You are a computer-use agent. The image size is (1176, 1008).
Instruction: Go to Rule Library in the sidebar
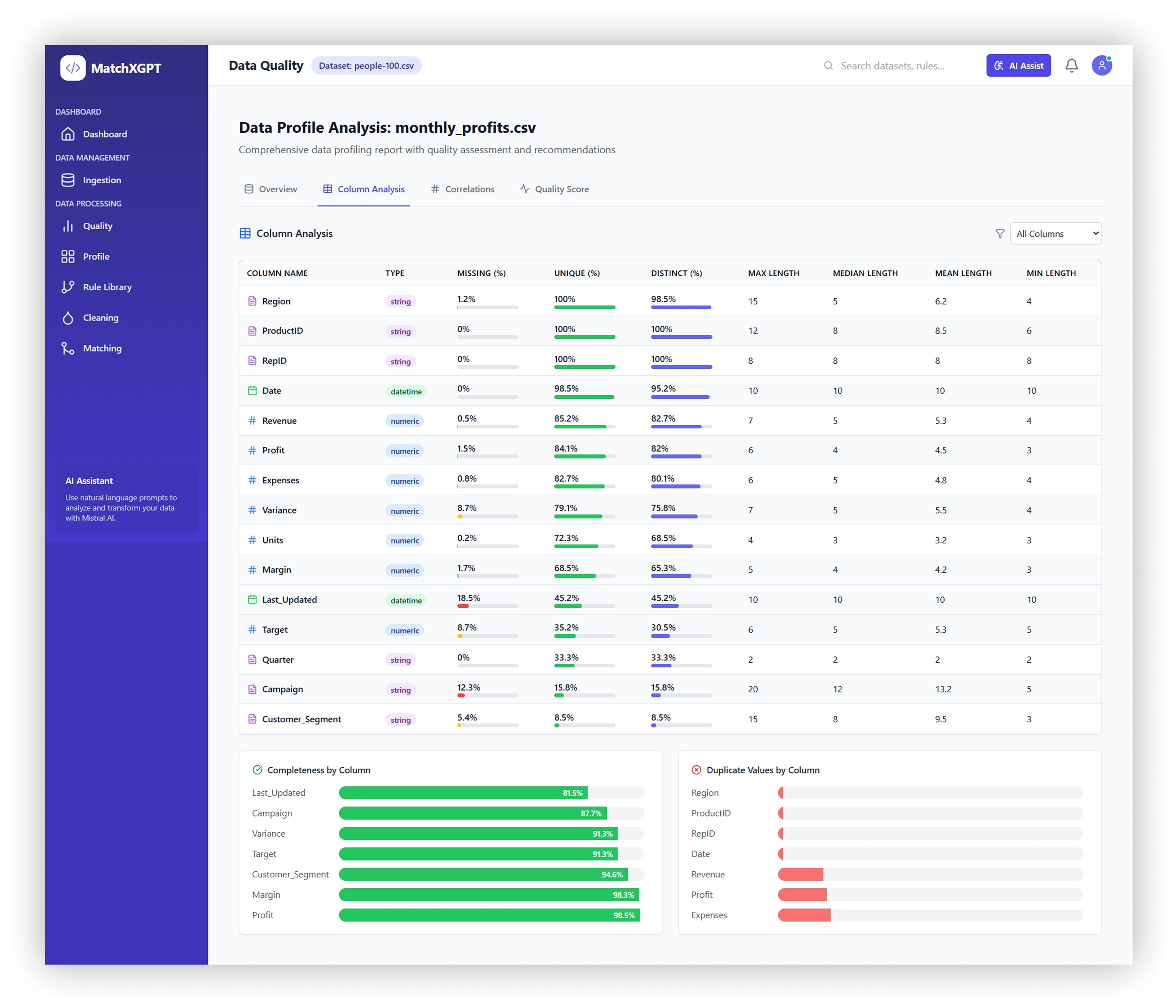coord(107,287)
